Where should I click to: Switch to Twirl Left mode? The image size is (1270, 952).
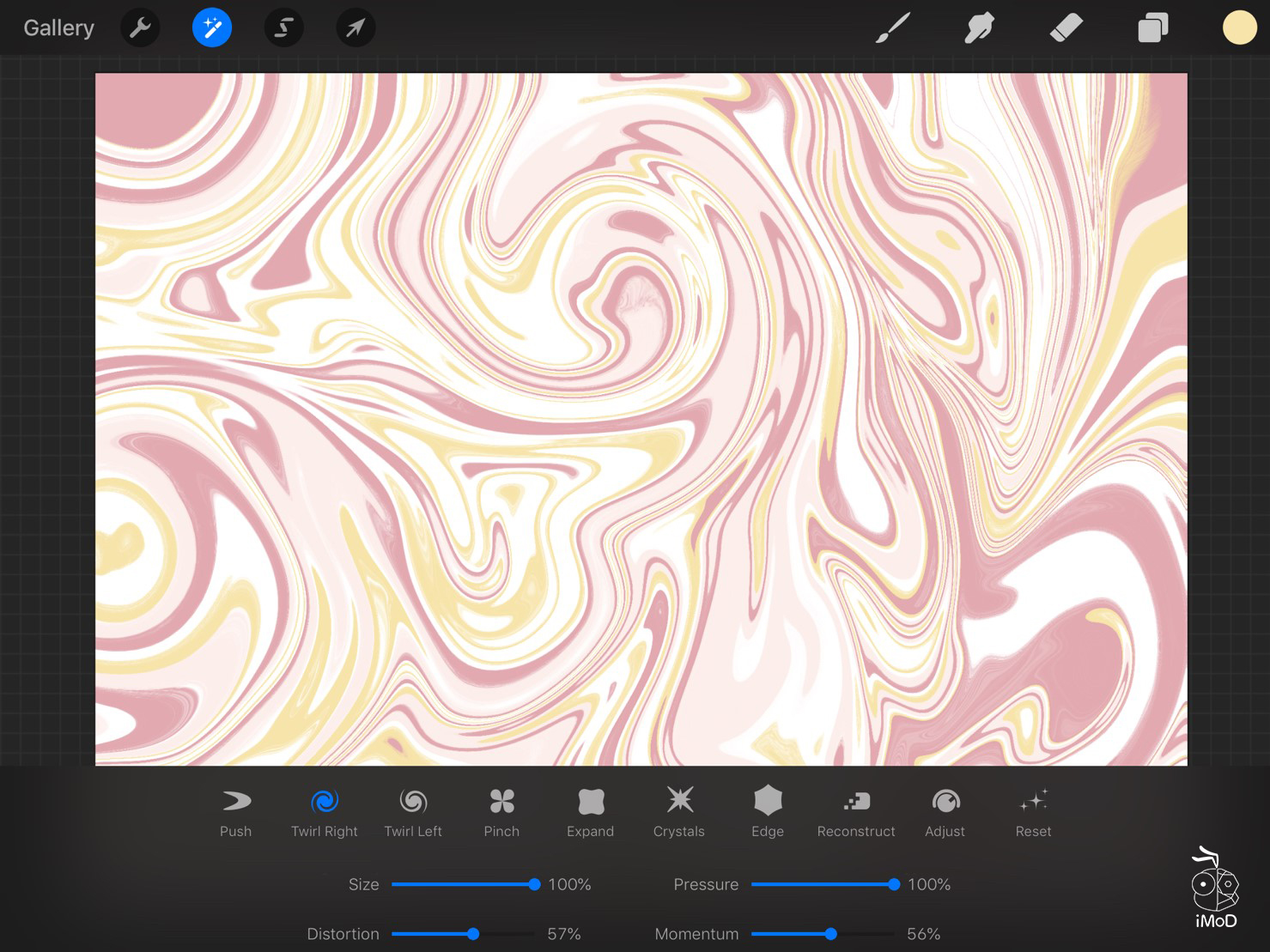413,812
